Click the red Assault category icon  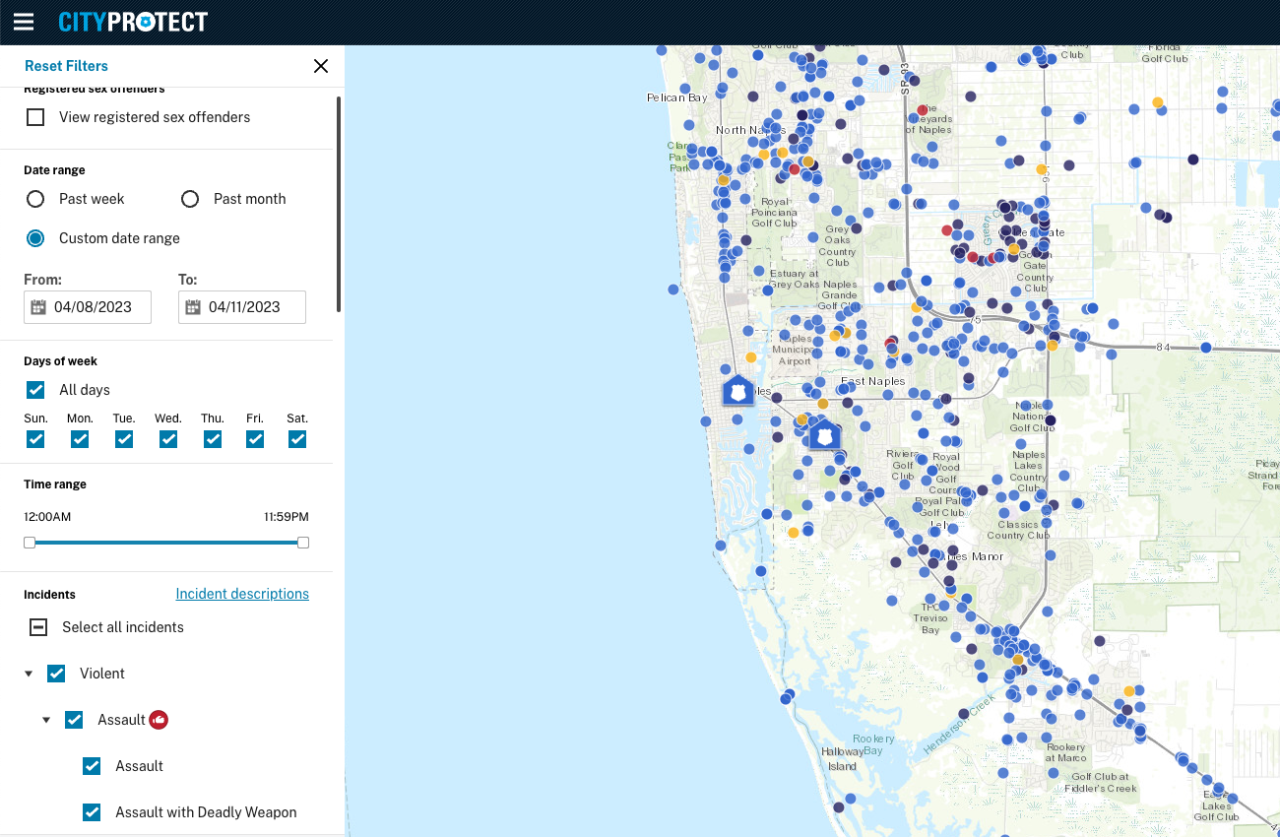158,720
